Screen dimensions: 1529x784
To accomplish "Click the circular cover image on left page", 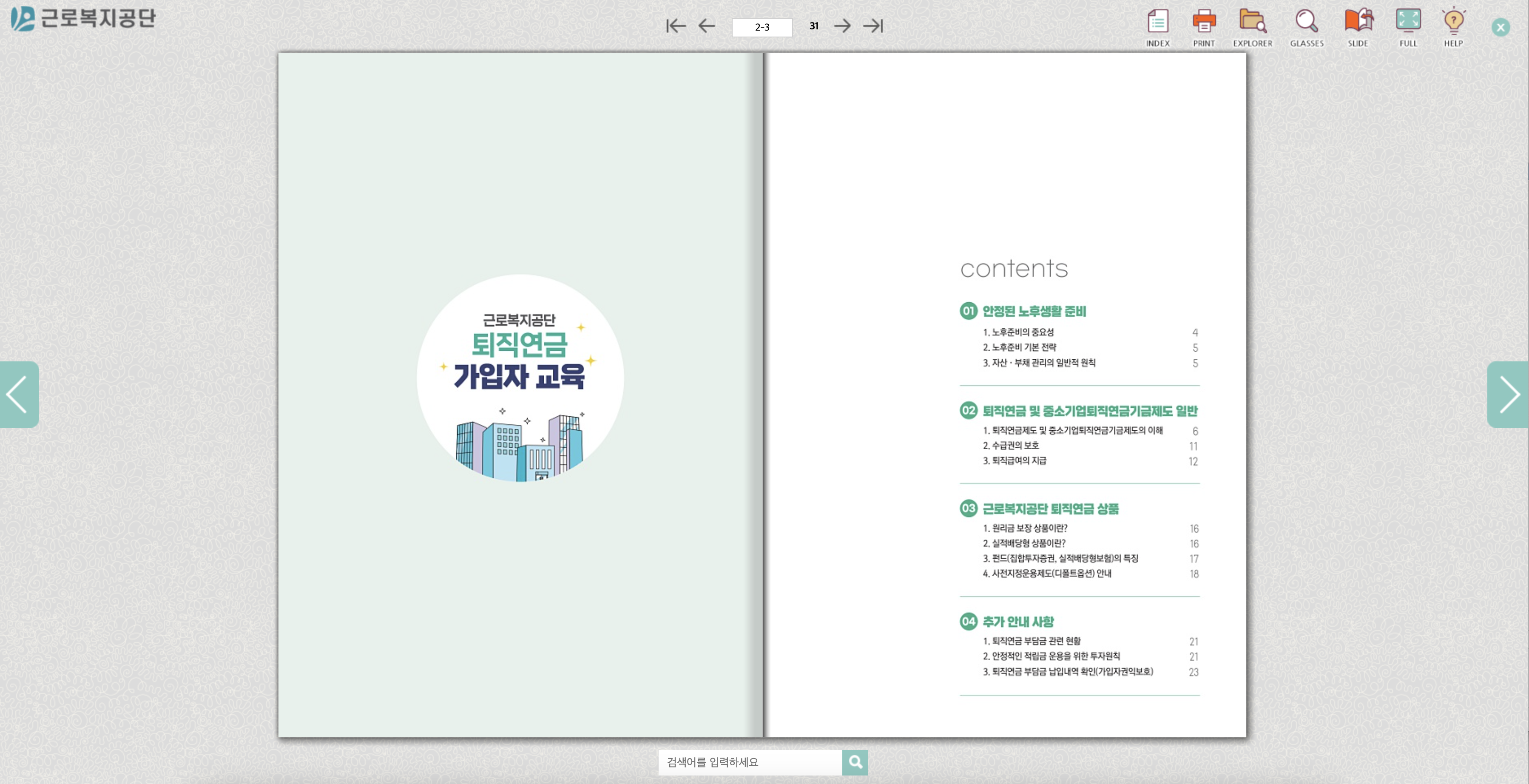I will pos(520,378).
